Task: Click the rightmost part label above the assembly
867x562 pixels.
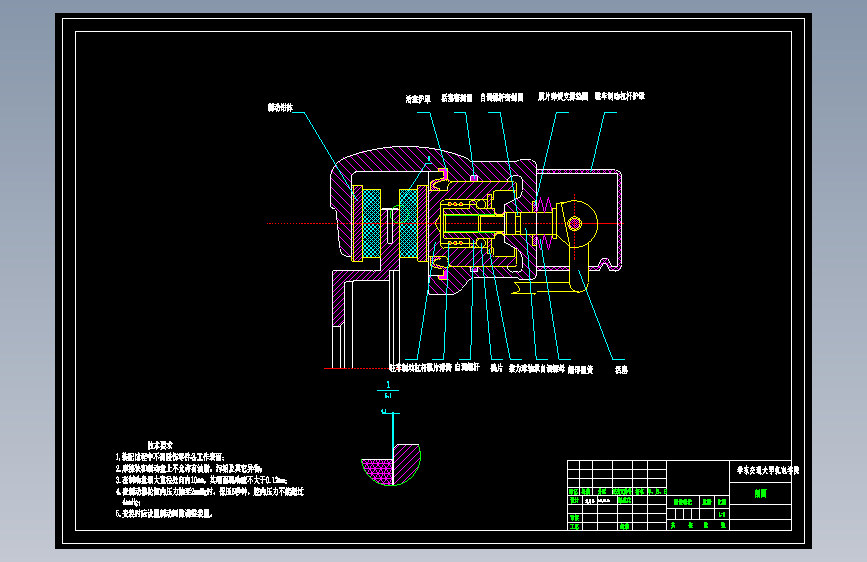Action: click(619, 96)
